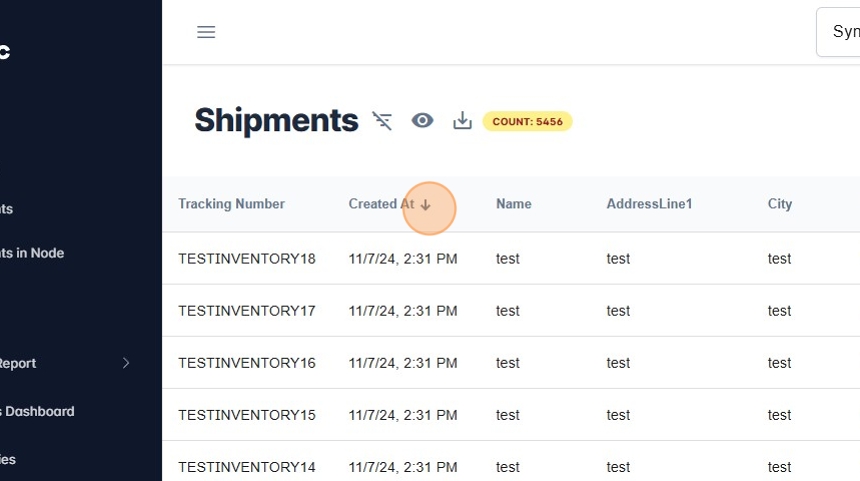Image resolution: width=860 pixels, height=481 pixels.
Task: Select the Report sidebar menu item
Action: 20,363
